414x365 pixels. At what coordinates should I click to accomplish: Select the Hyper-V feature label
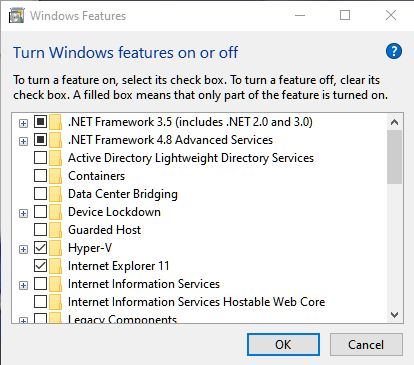pyautogui.click(x=90, y=248)
